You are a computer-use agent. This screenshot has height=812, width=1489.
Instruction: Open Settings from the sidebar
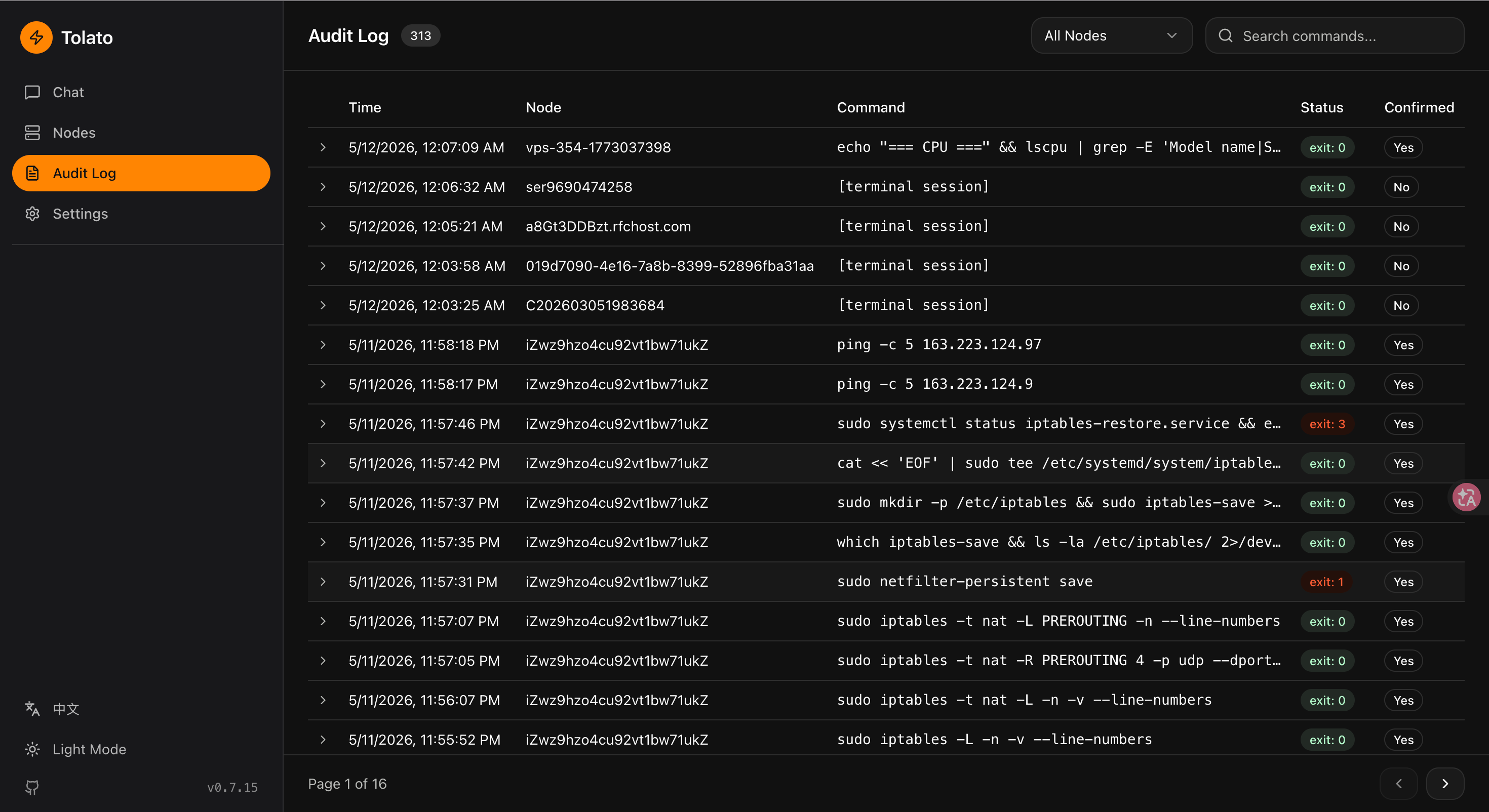(141, 214)
